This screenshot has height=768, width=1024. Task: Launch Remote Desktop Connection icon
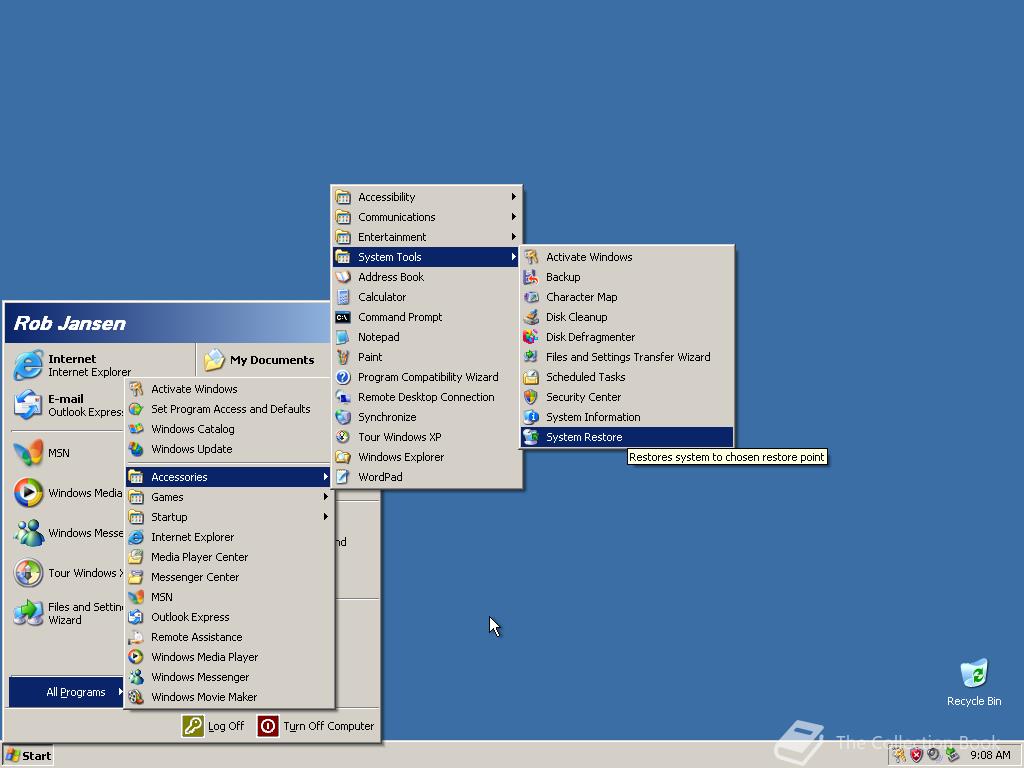[343, 397]
